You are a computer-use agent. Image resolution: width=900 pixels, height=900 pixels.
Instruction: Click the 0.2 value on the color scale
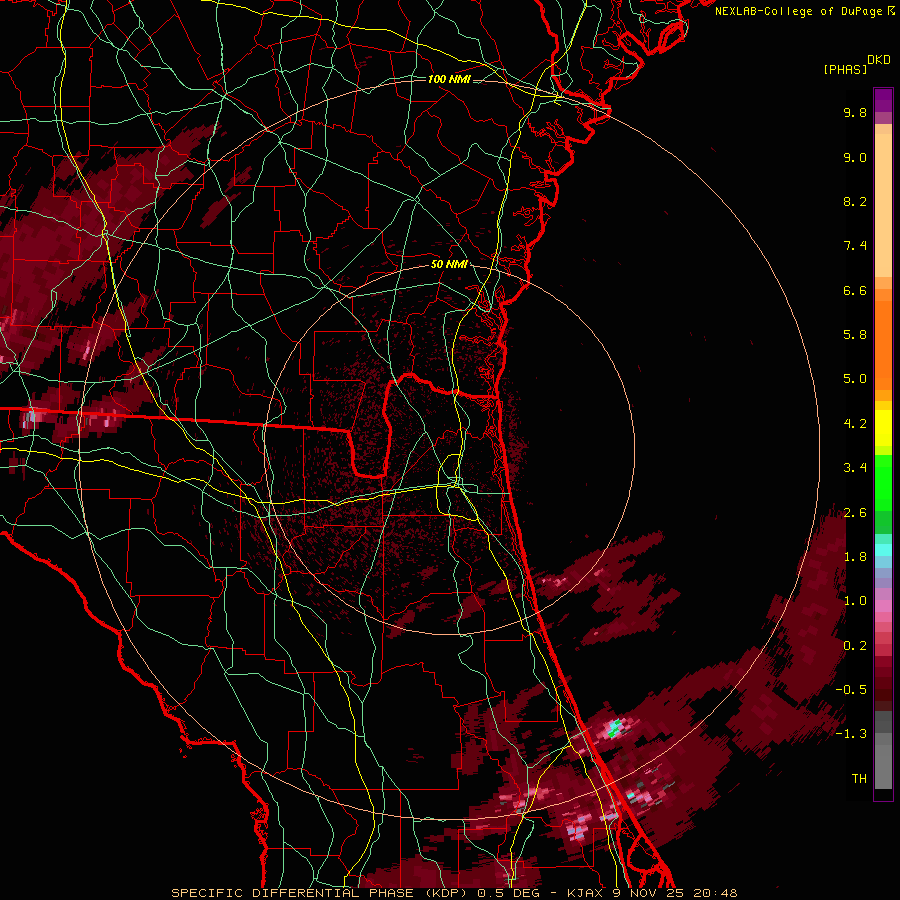click(x=855, y=646)
